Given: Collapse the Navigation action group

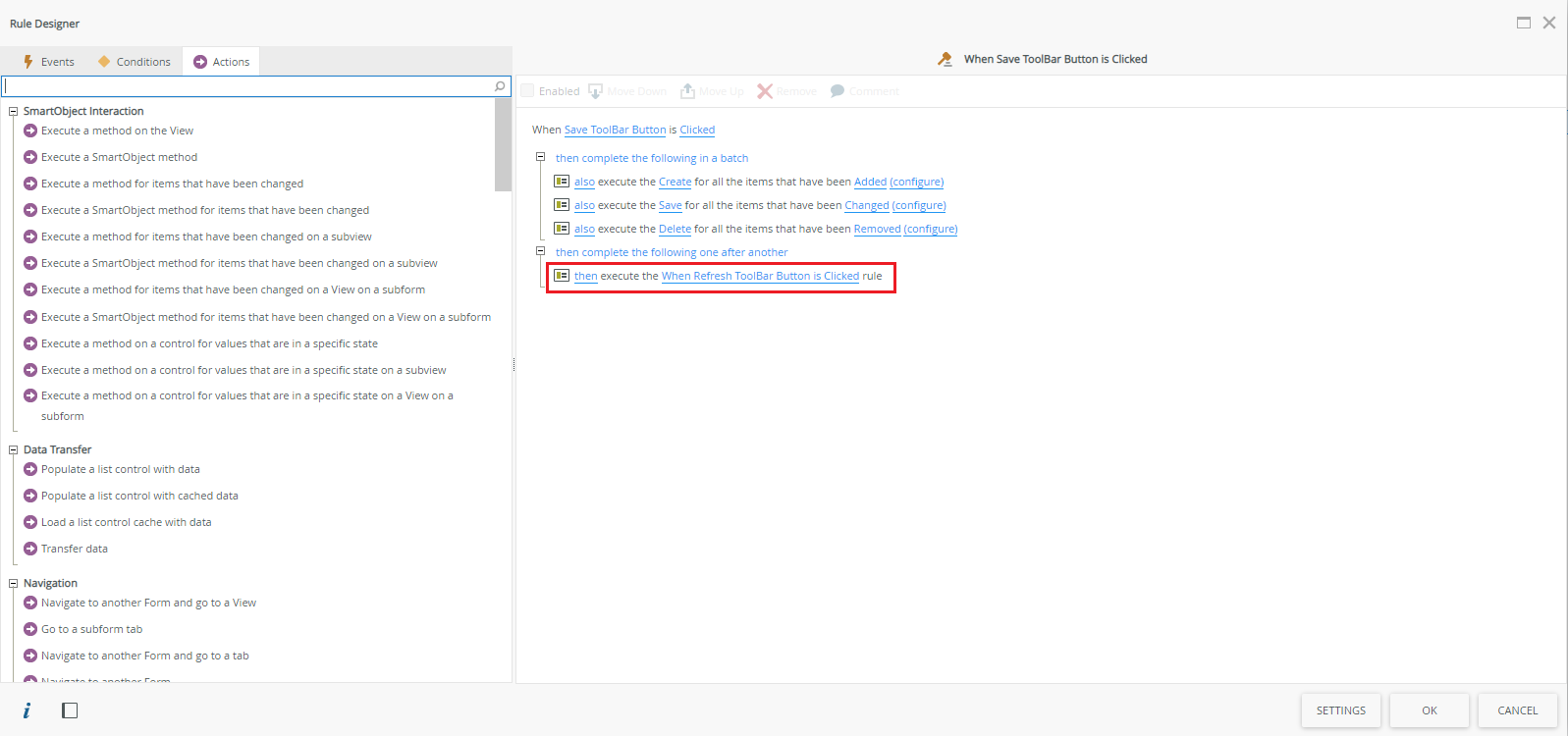Looking at the screenshot, I should pos(14,583).
